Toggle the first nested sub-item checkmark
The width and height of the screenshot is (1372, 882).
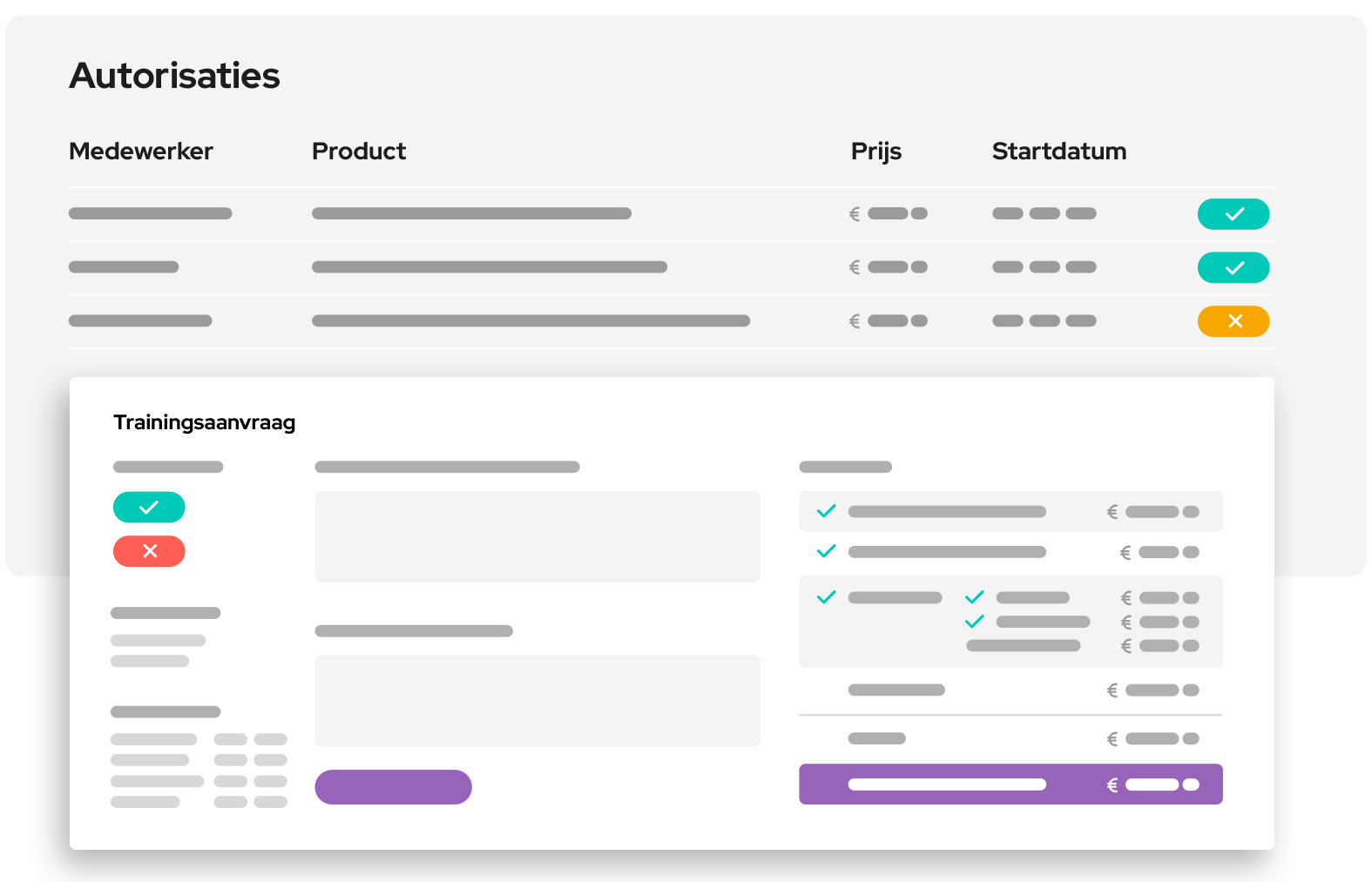974,597
